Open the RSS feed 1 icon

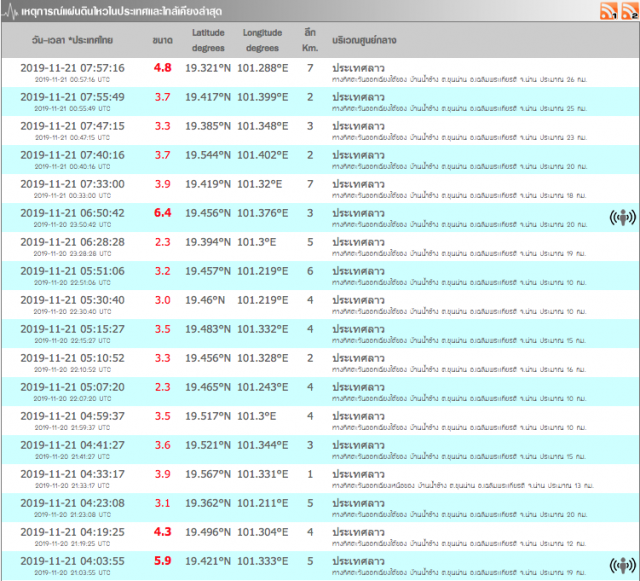[x=608, y=11]
